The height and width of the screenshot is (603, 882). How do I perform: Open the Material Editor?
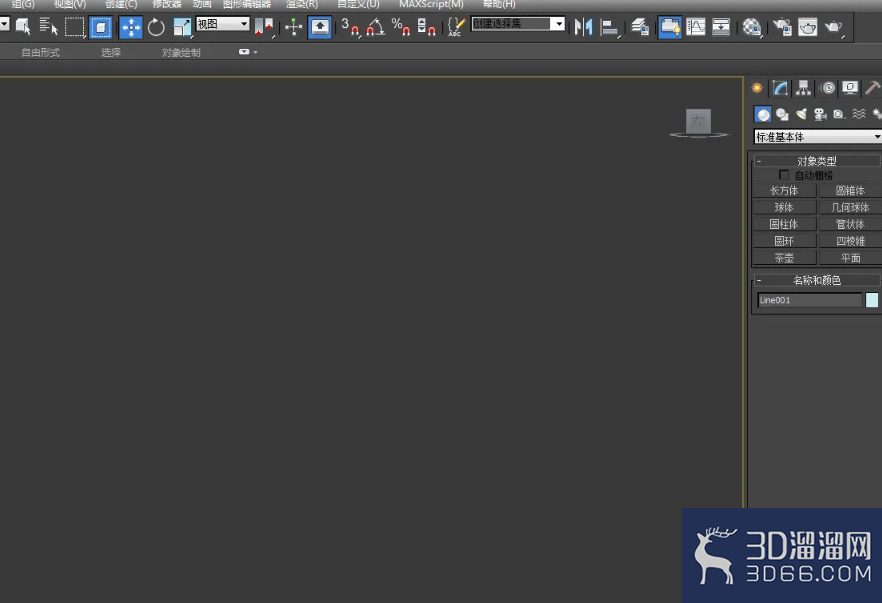[752, 26]
